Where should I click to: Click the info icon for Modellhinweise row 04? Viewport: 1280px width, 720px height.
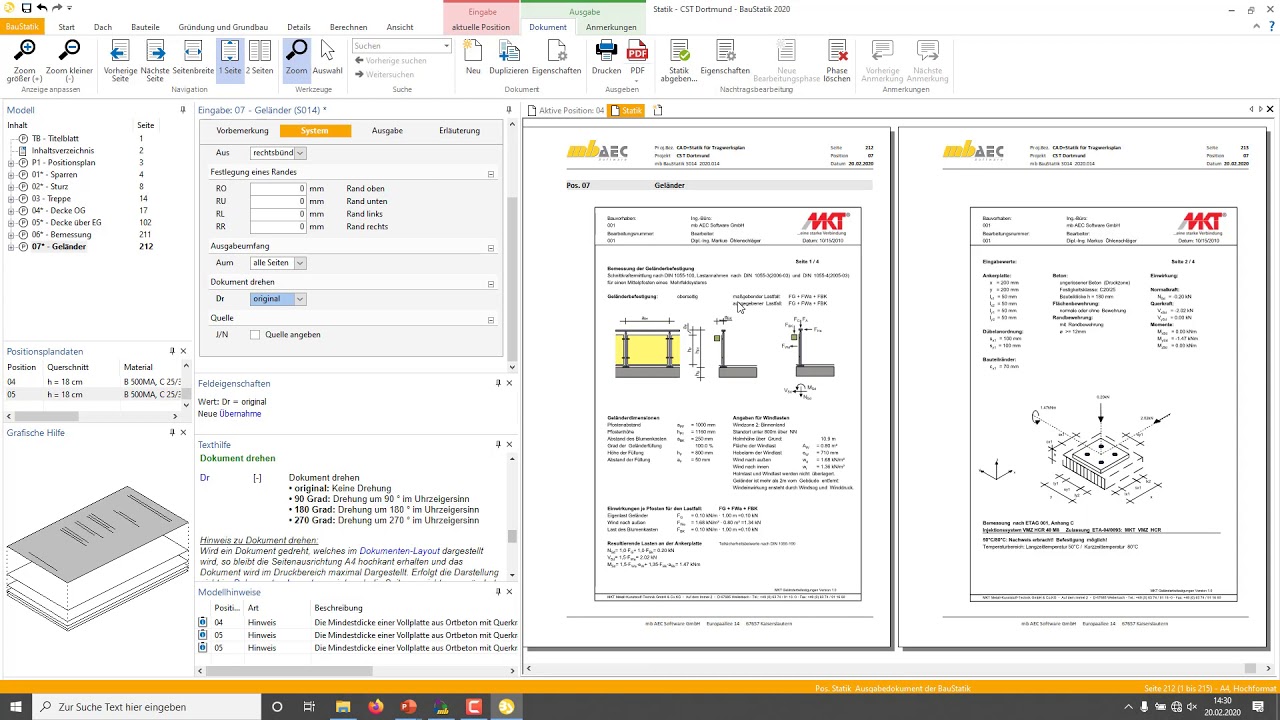203,622
